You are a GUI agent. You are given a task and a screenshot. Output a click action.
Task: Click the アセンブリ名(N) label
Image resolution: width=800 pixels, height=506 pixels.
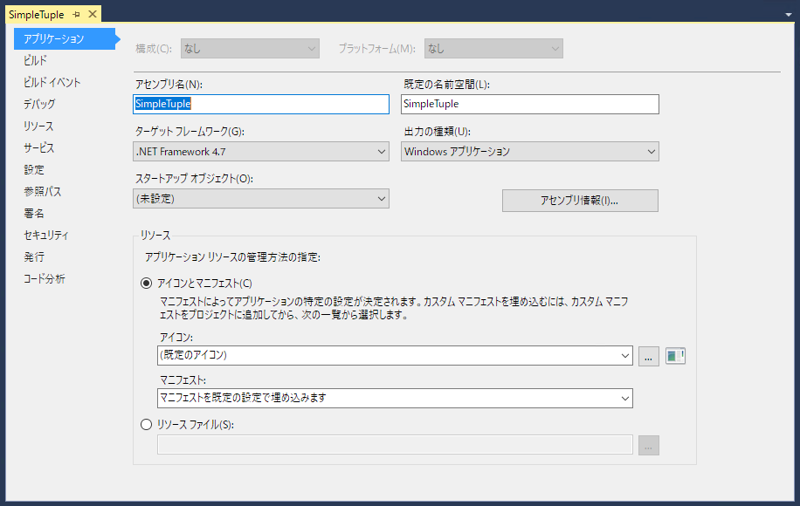tap(168, 84)
